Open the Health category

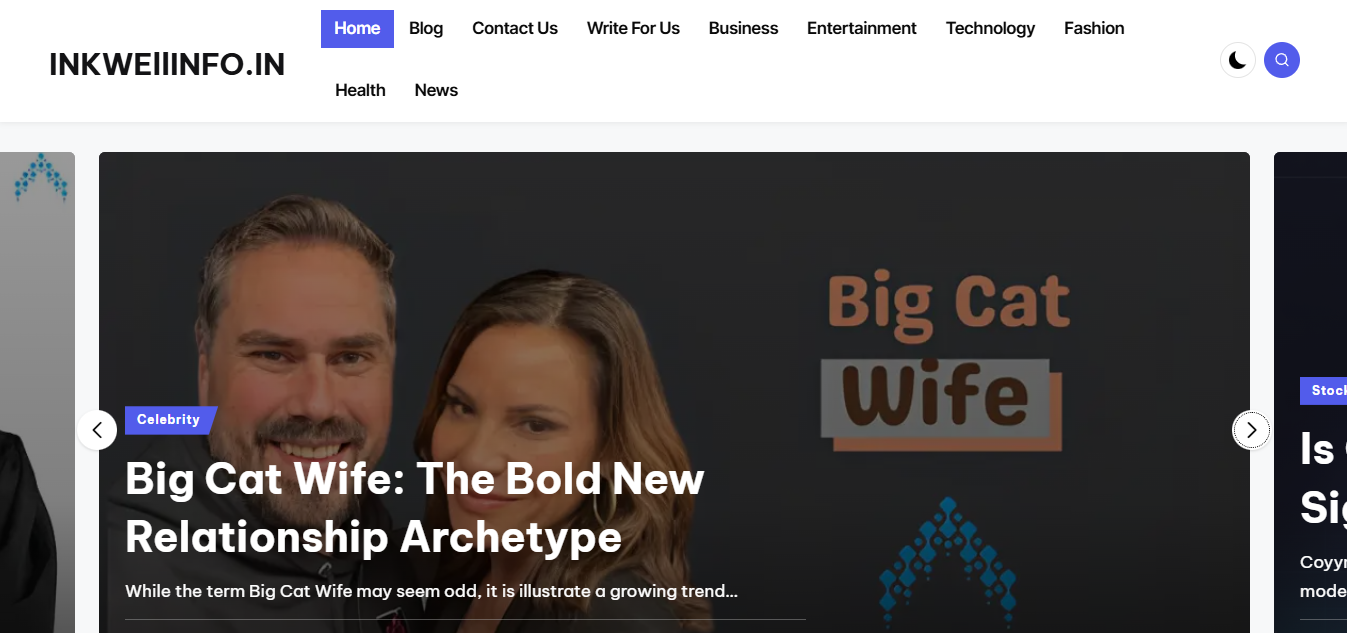pyautogui.click(x=360, y=90)
